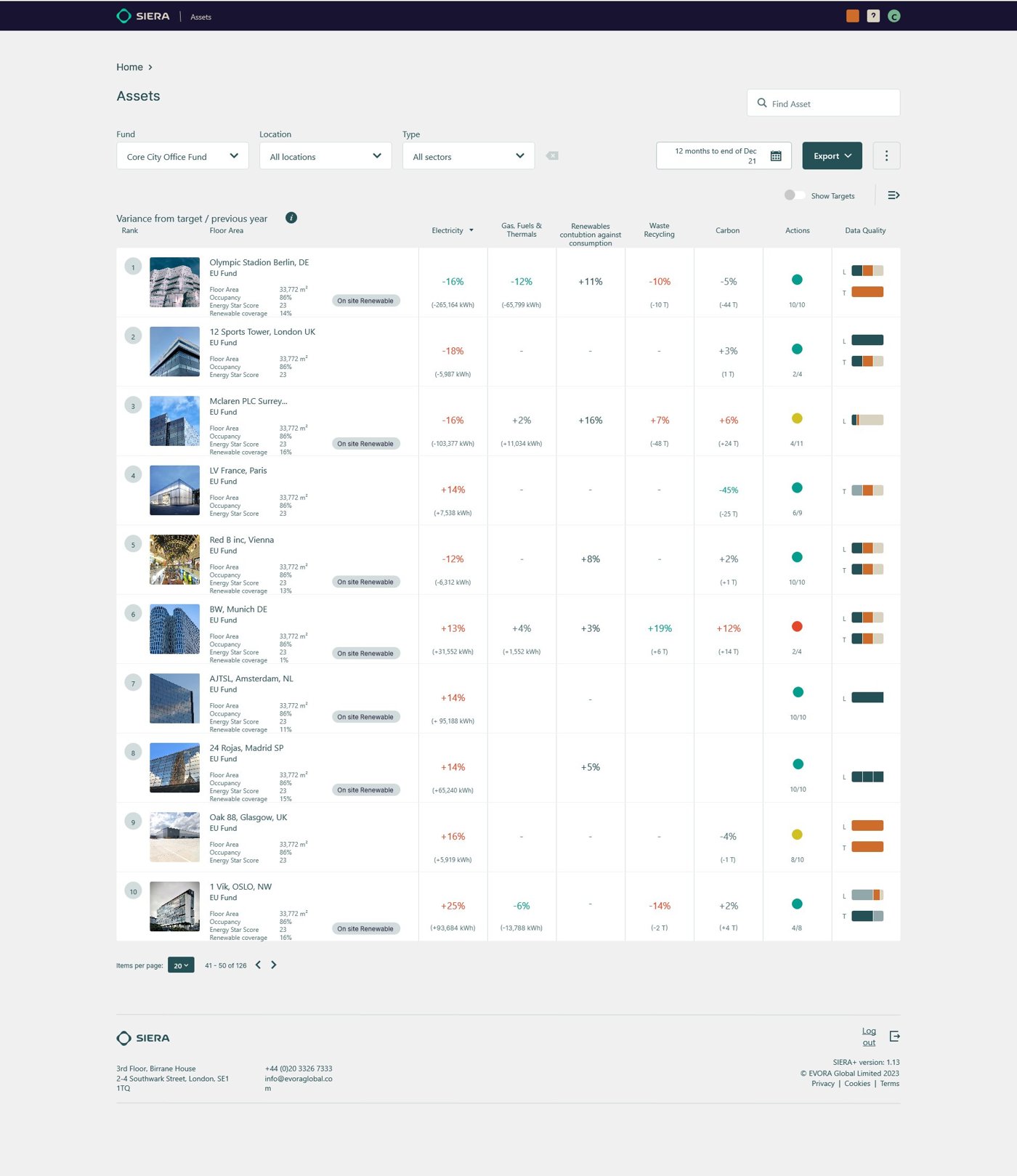Open the LV France, Paris building thumbnail
Screen dimensions: 1017x1176
coord(174,490)
